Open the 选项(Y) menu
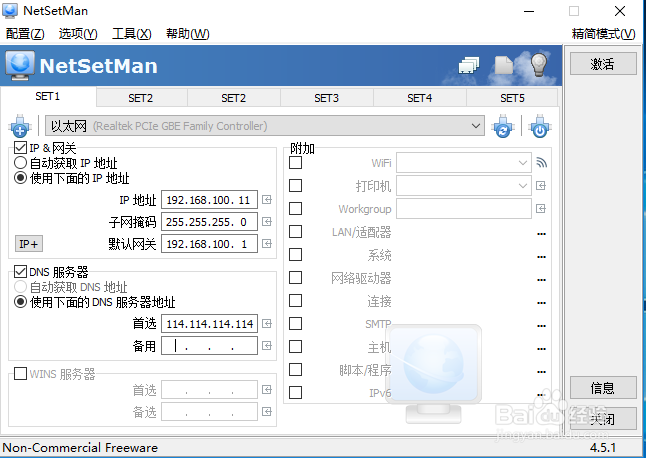The image size is (646, 458). pyautogui.click(x=78, y=34)
